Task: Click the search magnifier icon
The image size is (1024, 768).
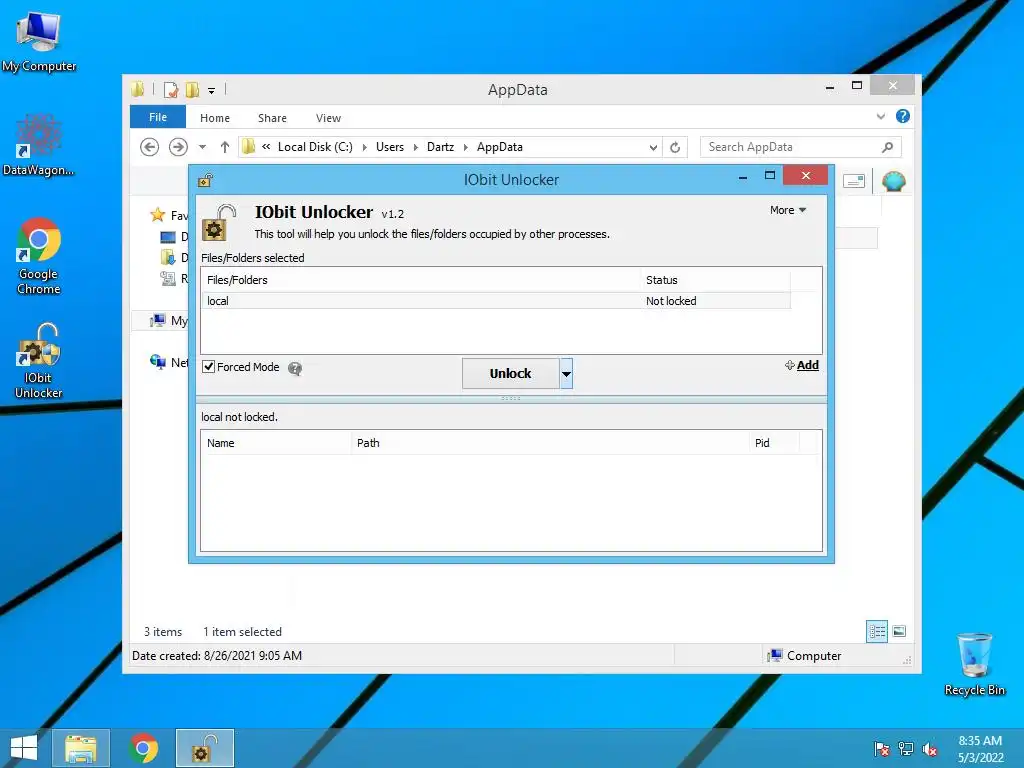Action: pos(887,147)
